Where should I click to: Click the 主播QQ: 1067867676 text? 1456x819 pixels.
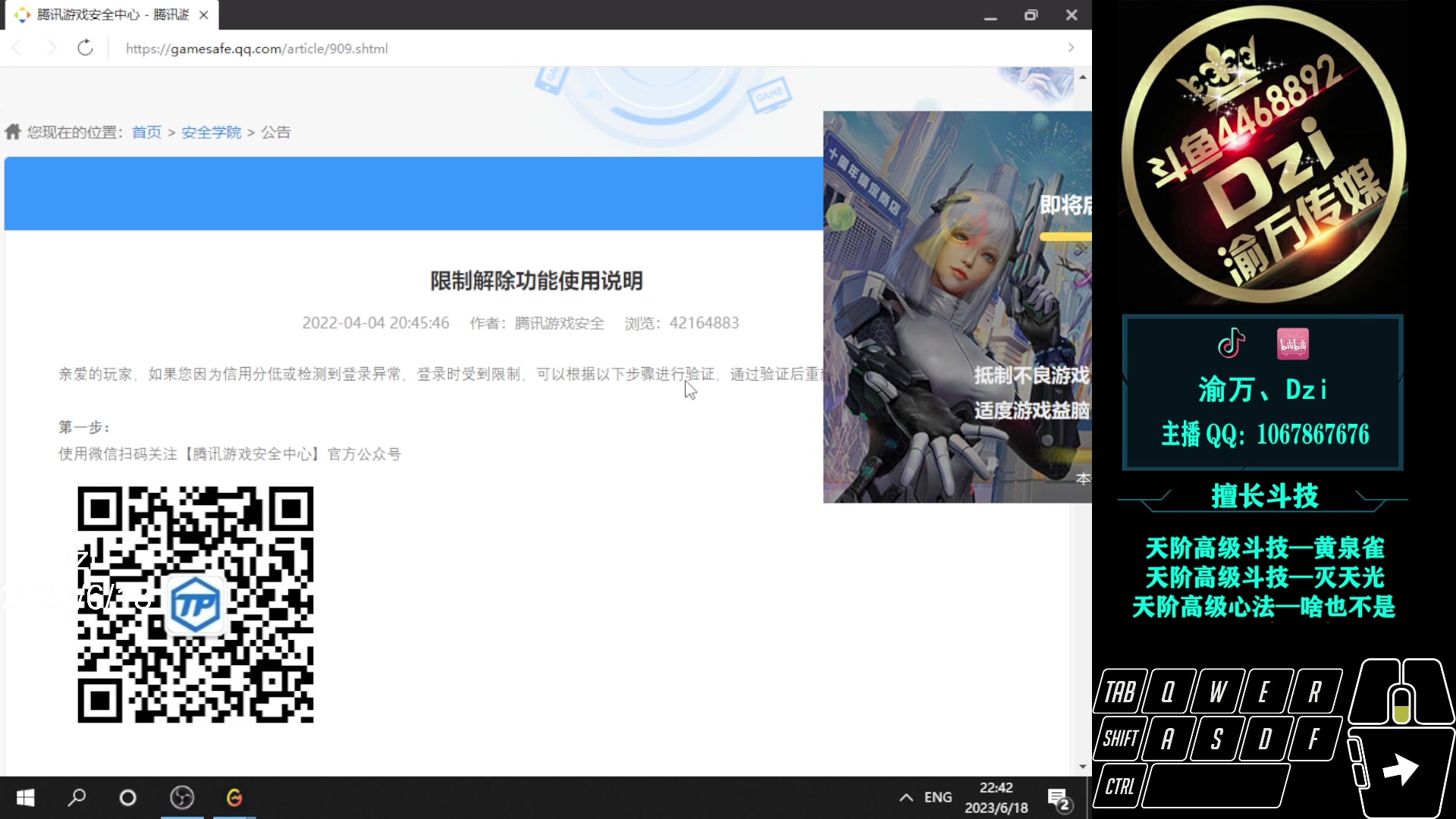[x=1265, y=435]
